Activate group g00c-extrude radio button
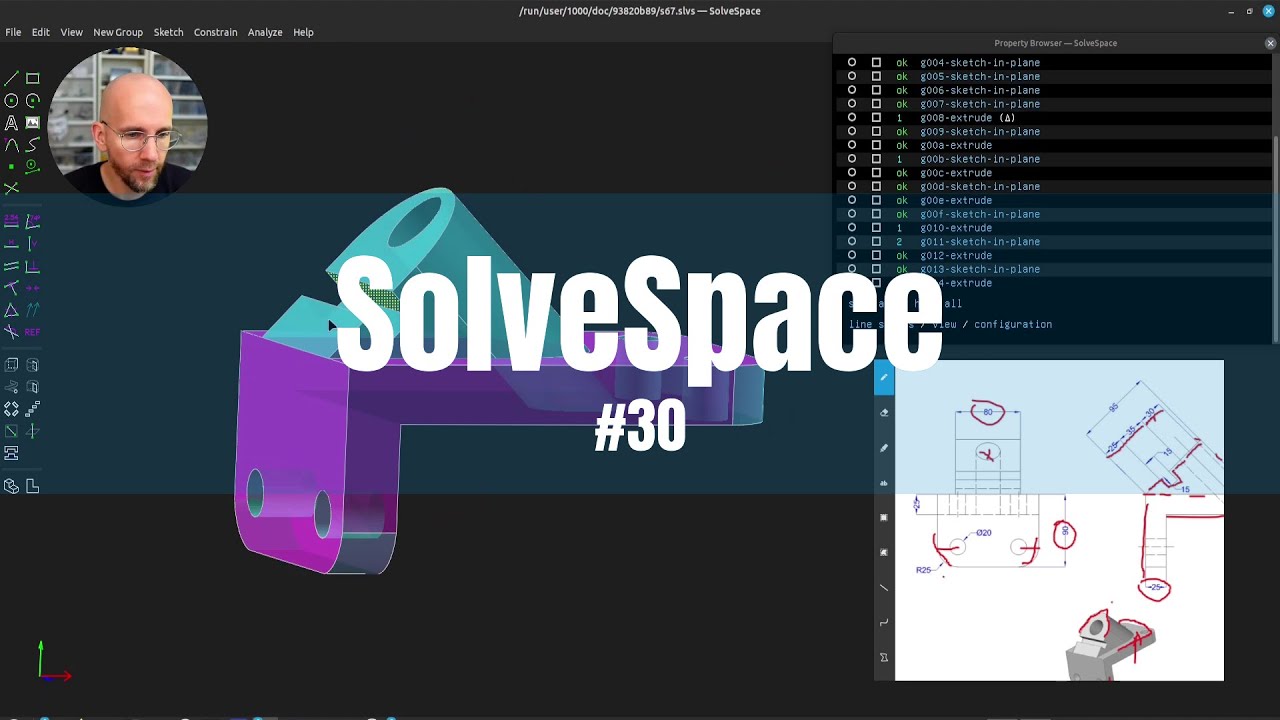1280x720 pixels. (852, 172)
